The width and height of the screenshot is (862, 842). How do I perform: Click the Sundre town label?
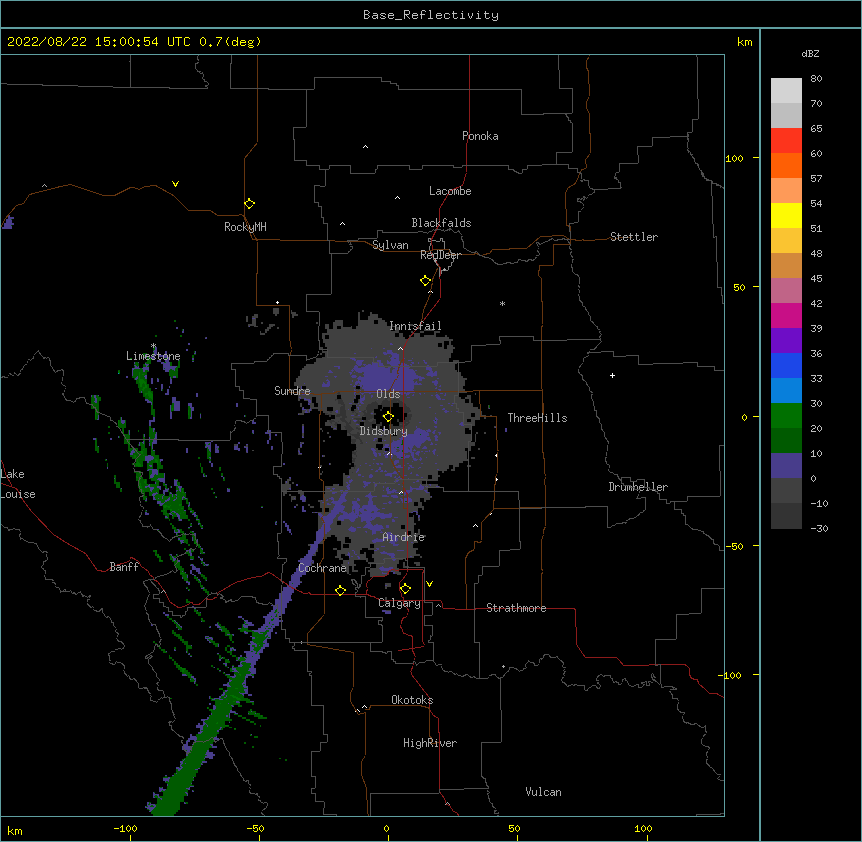pyautogui.click(x=292, y=391)
